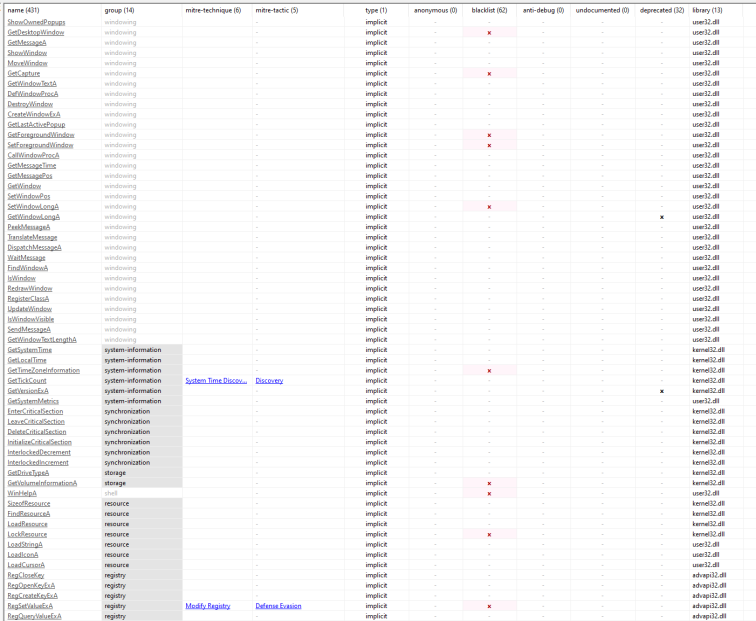Click the MoveWindow import name
Screen dimensions: 756x621
point(27,63)
